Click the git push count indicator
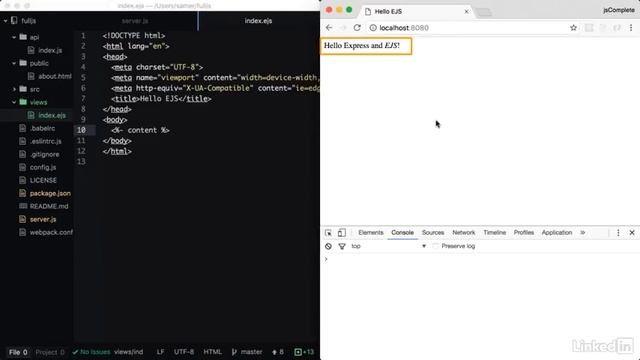Screen dimensions: 640x360 [278, 352]
